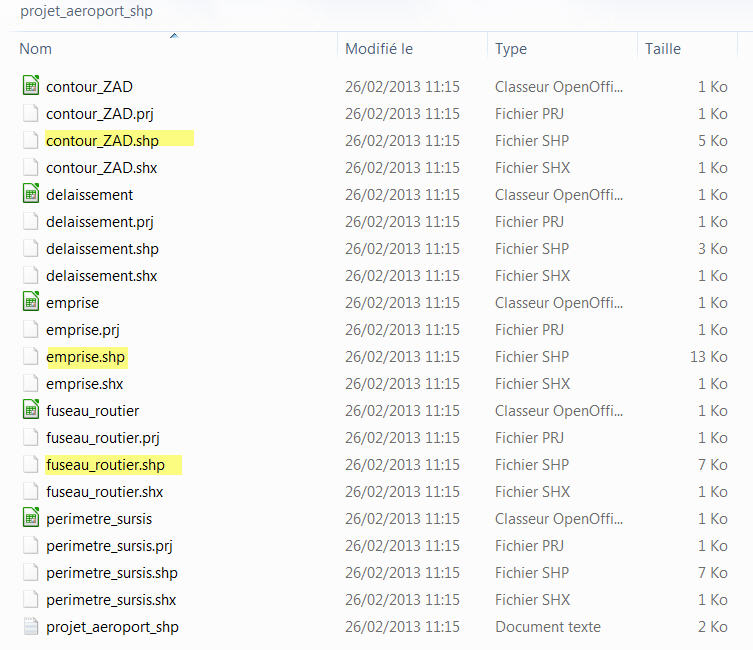Select the contour_ZAD.shx file
This screenshot has width=753, height=650.
tap(101, 167)
